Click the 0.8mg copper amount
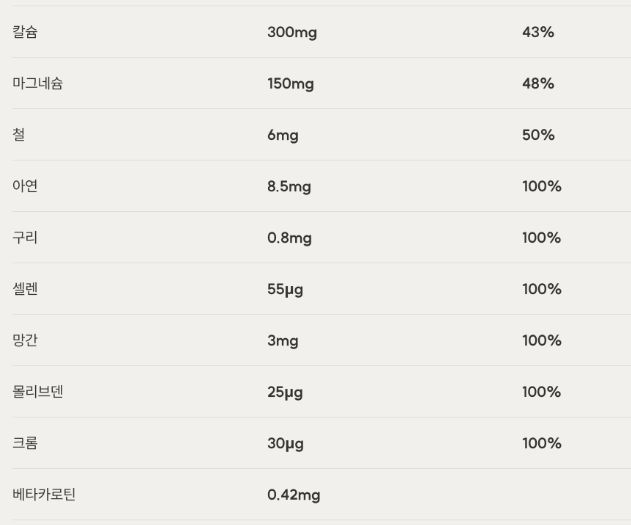Viewport: 631px width, 525px height. tap(290, 238)
